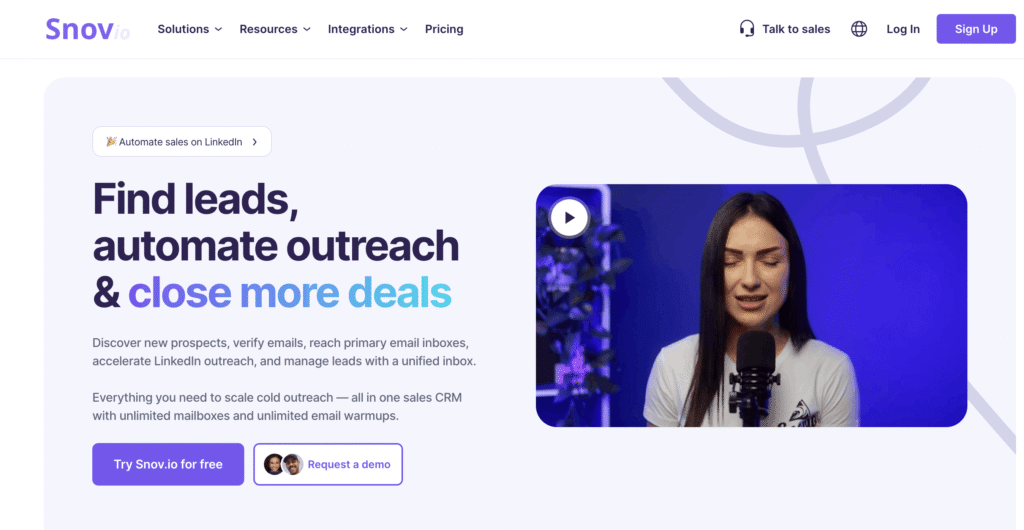Click the Log In link
The image size is (1024, 530).
903,29
